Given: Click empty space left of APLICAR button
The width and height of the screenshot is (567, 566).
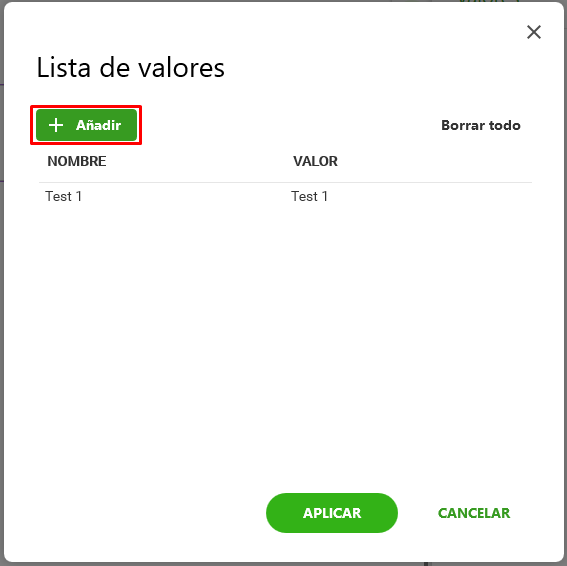Looking at the screenshot, I should pyautogui.click(x=145, y=512).
